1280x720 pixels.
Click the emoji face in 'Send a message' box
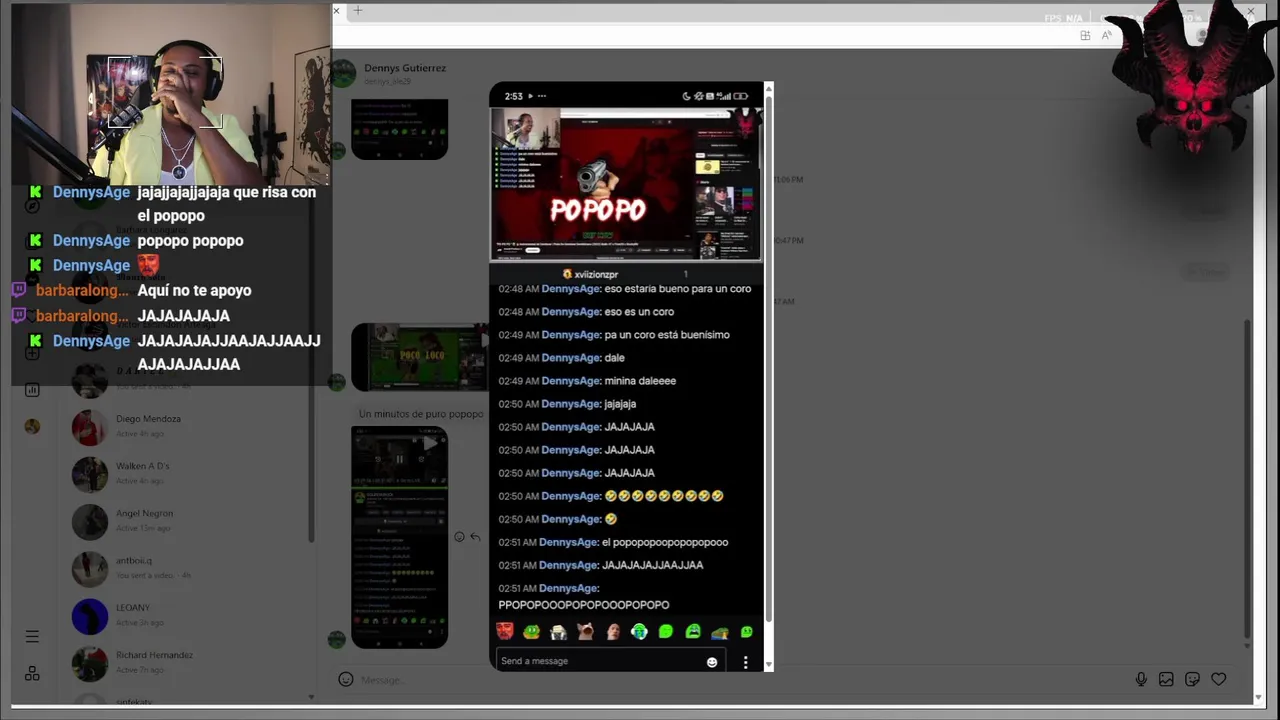[x=712, y=662]
